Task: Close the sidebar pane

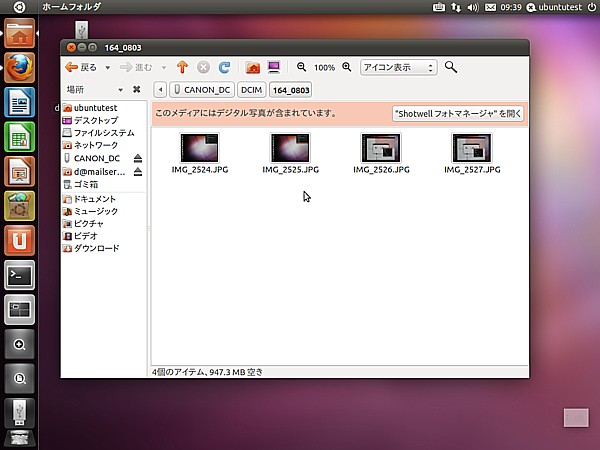Action: coord(136,90)
